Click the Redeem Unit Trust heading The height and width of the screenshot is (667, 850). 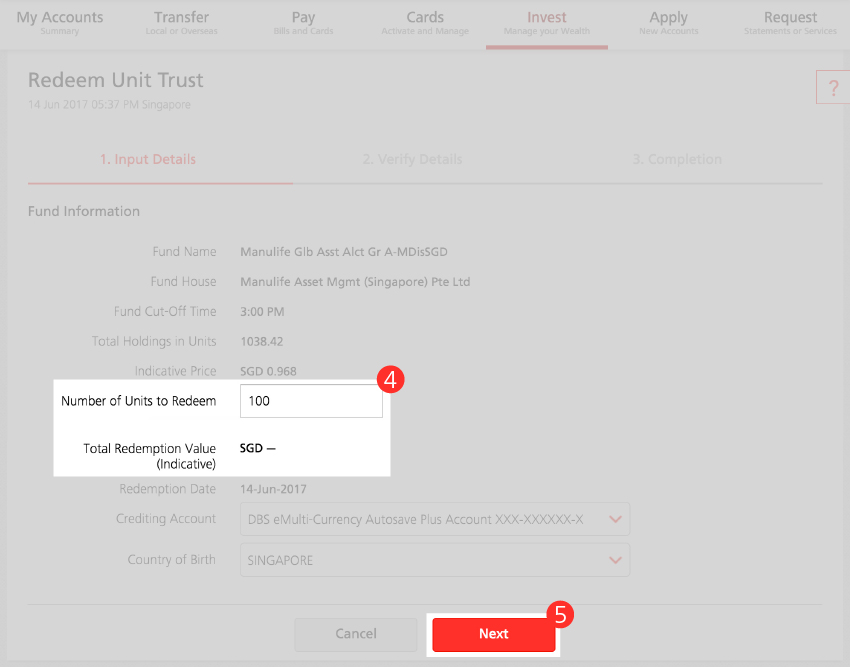click(x=115, y=80)
